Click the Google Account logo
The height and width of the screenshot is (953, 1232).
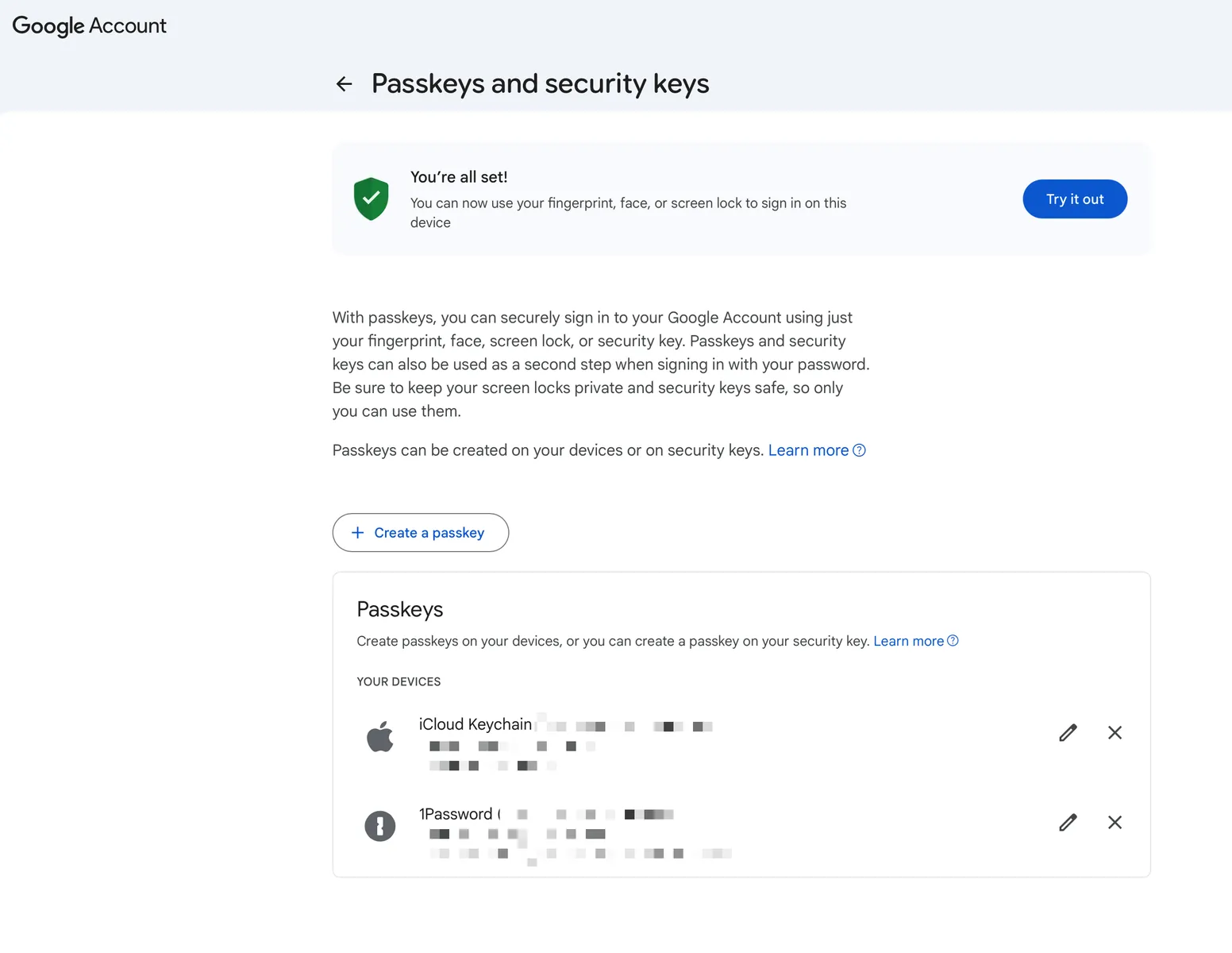coord(90,26)
